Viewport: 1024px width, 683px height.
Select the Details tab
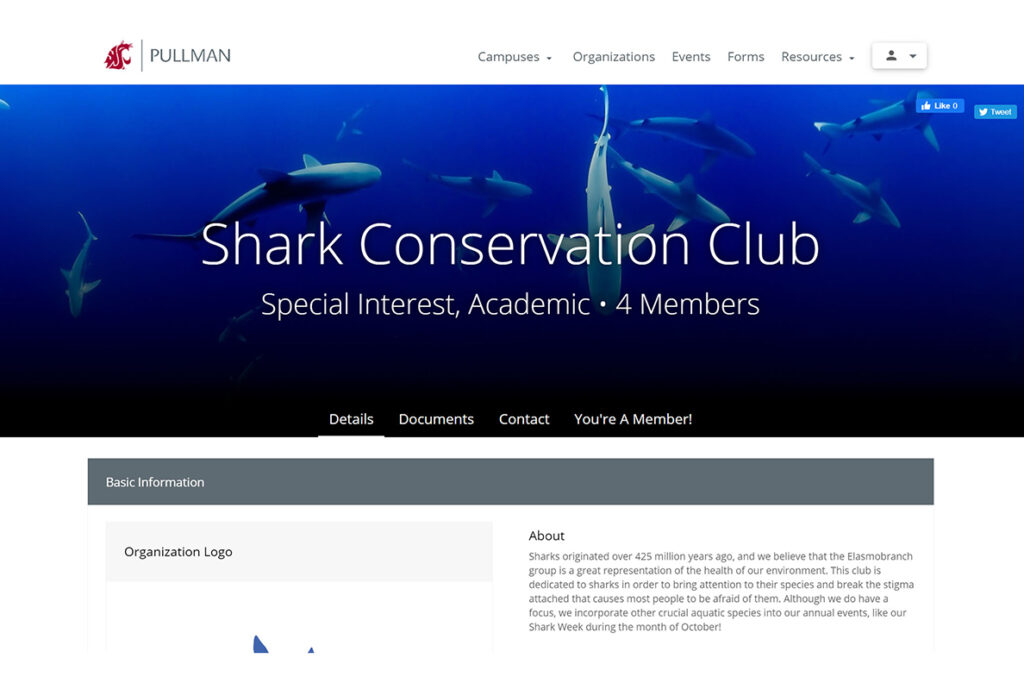[x=351, y=419]
